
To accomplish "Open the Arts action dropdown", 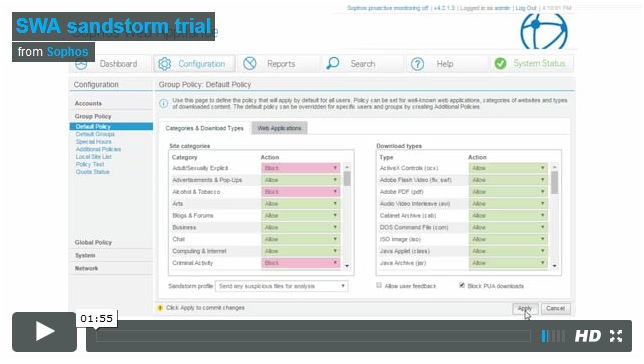I will (x=301, y=204).
